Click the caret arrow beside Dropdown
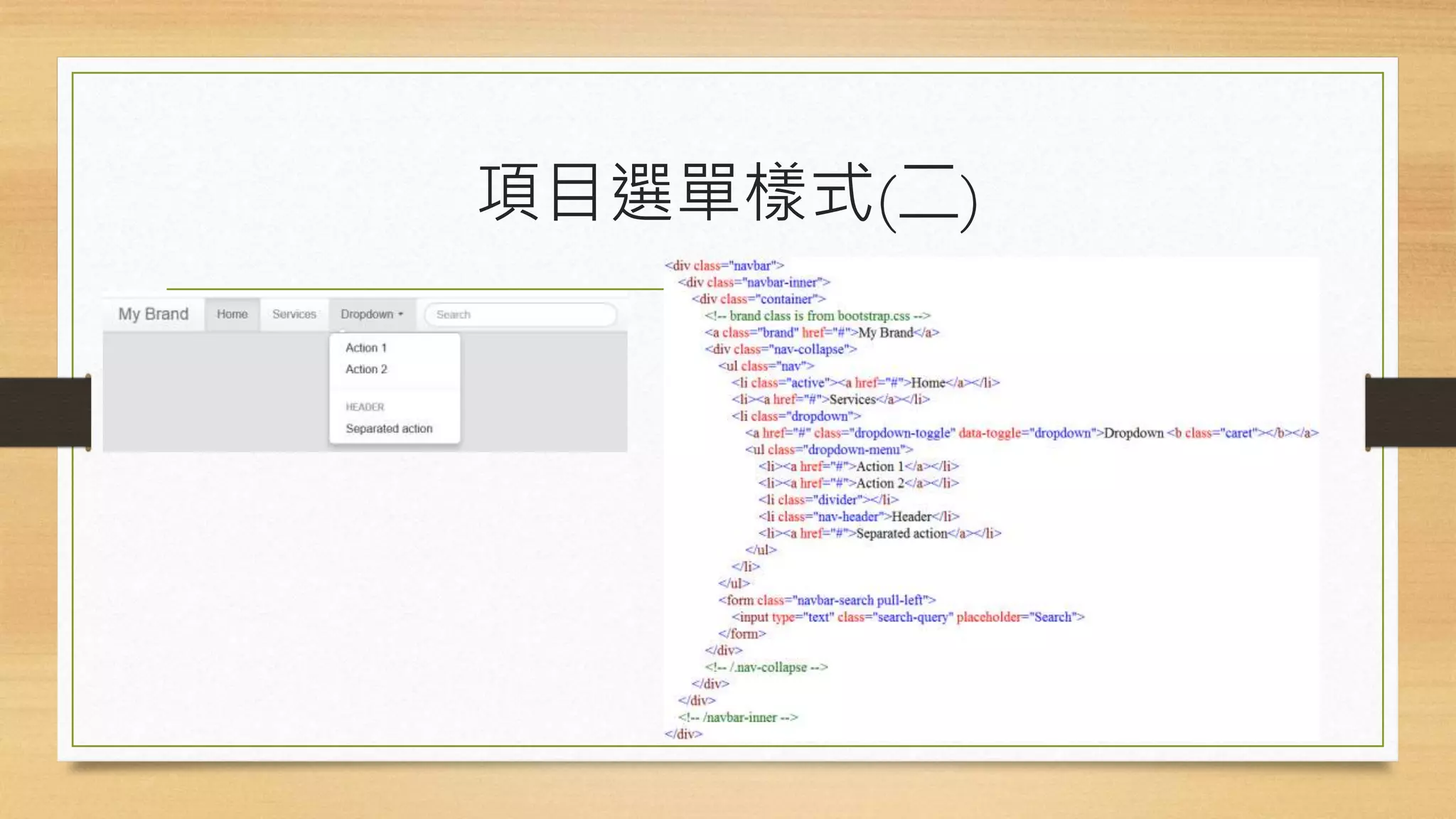The image size is (1456, 819). click(x=401, y=314)
